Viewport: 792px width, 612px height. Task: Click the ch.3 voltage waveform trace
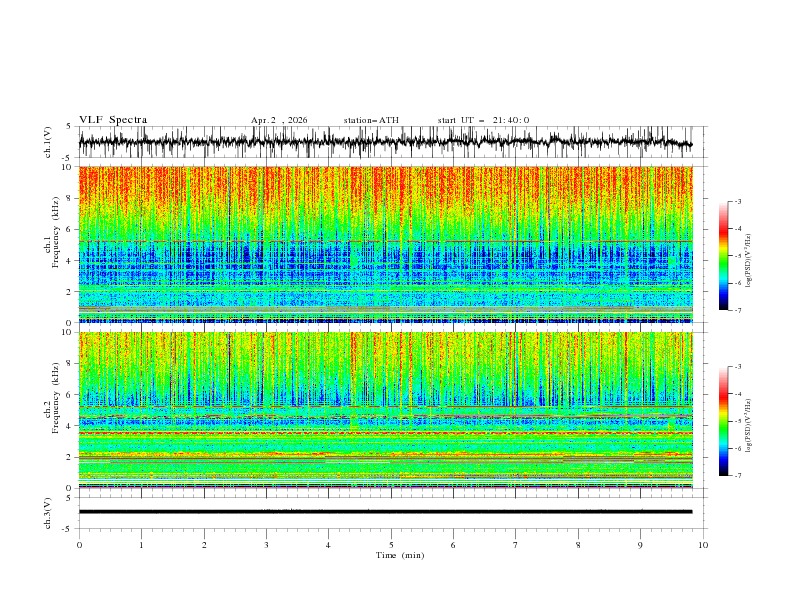pos(385,512)
